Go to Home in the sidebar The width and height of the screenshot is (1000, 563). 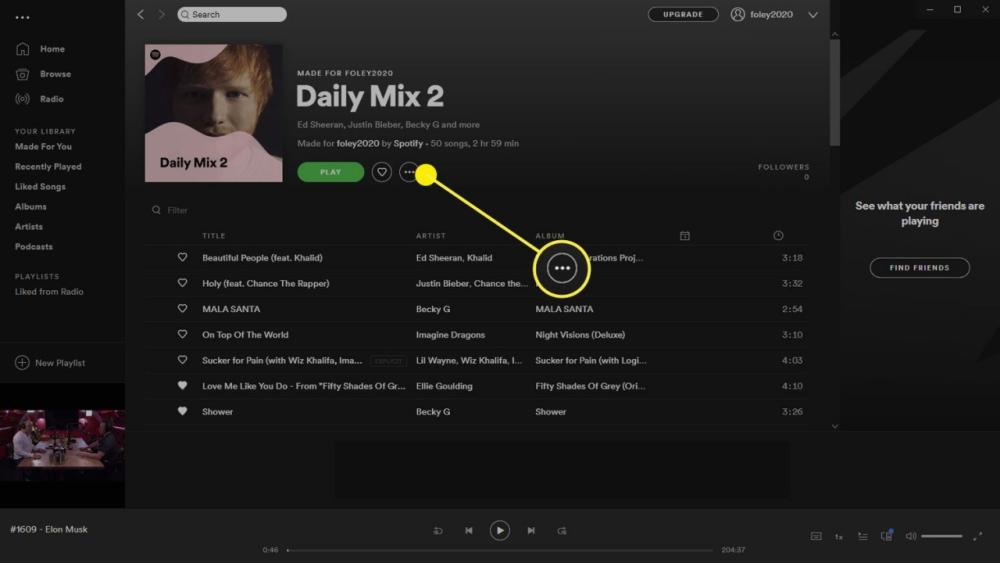pos(52,49)
